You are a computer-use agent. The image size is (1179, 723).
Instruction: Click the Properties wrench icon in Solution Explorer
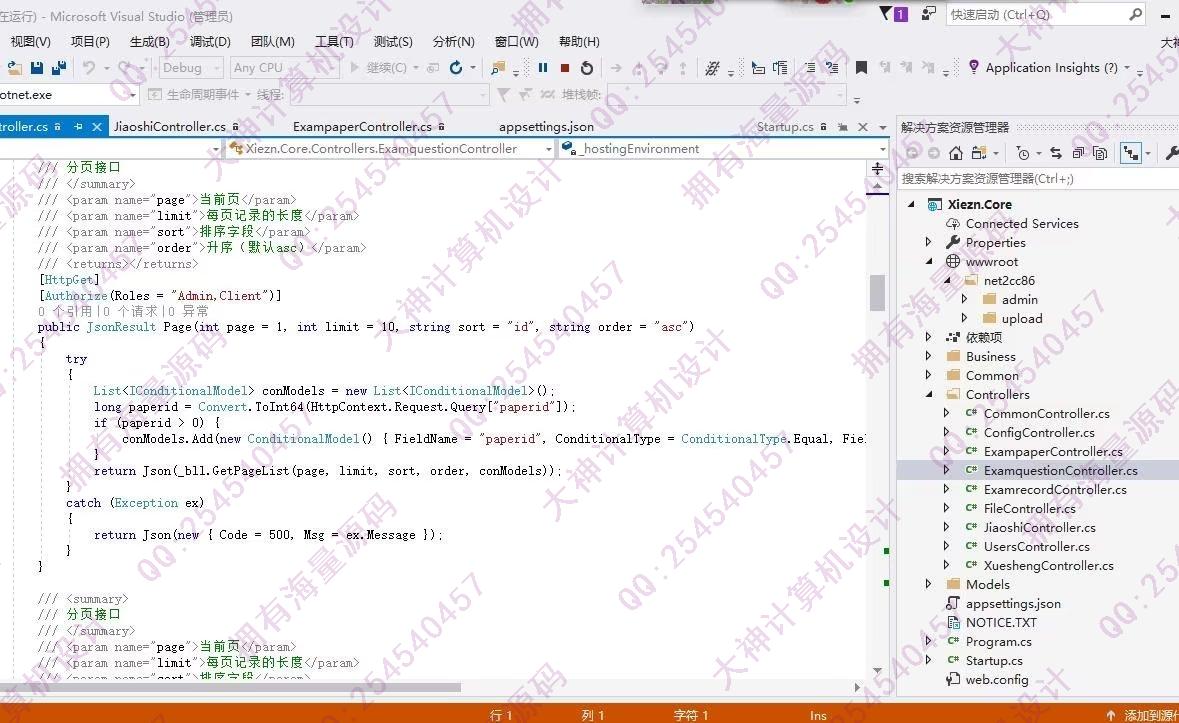(x=1171, y=153)
